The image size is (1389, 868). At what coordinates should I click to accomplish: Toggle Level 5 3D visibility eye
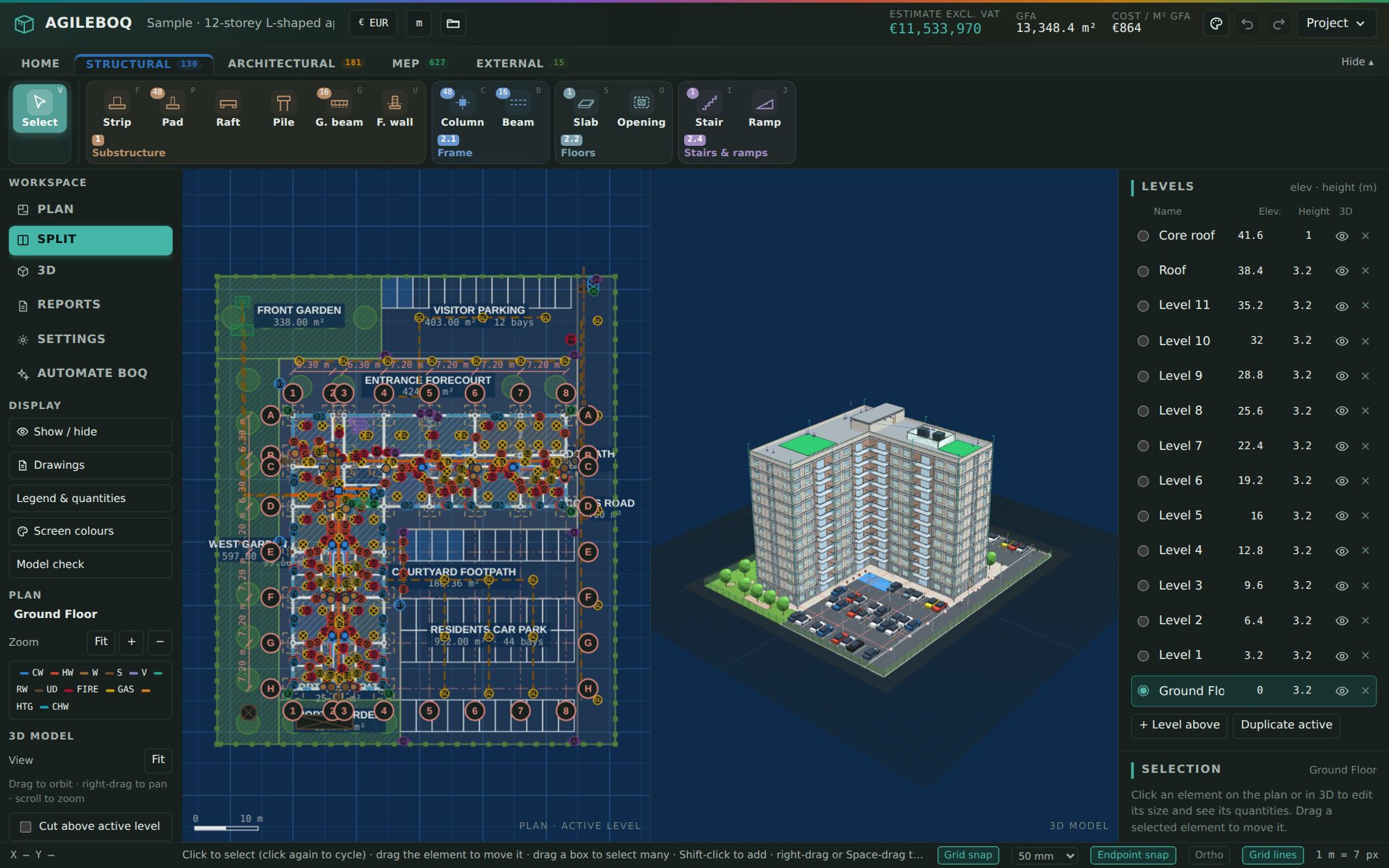(x=1342, y=516)
